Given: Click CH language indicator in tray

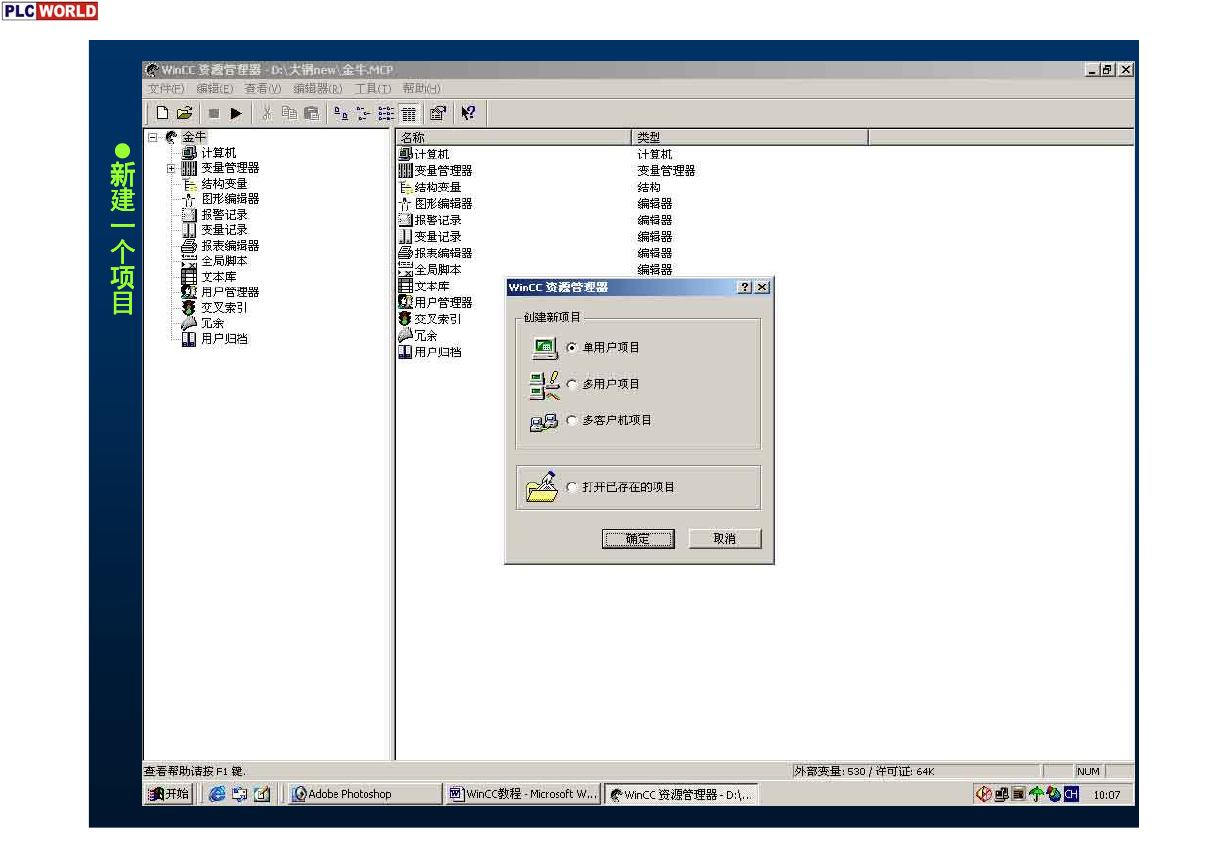Looking at the screenshot, I should click(x=1071, y=794).
